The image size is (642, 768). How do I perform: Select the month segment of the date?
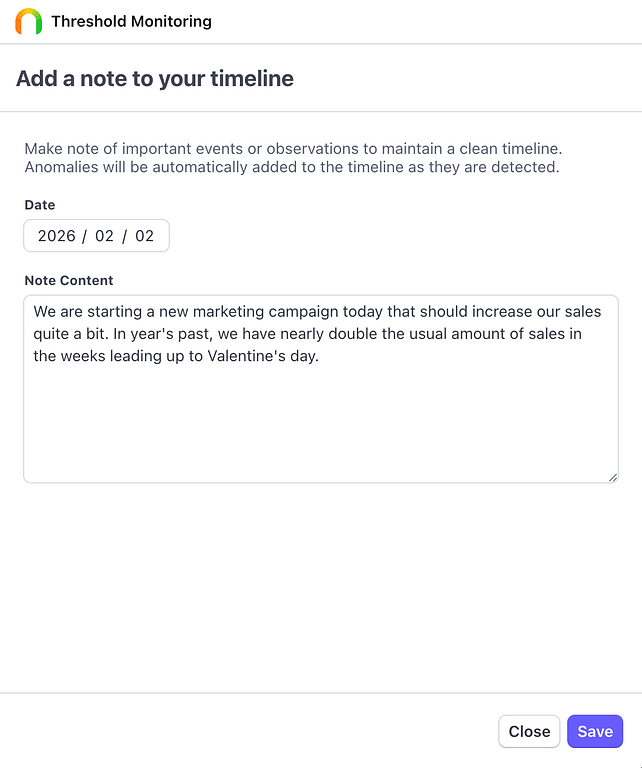coord(105,236)
